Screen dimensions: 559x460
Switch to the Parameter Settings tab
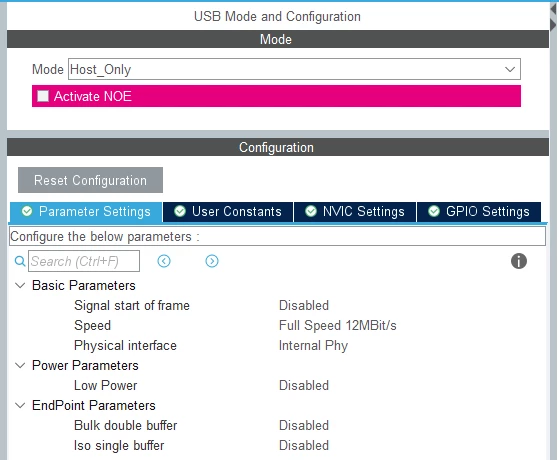click(x=86, y=212)
